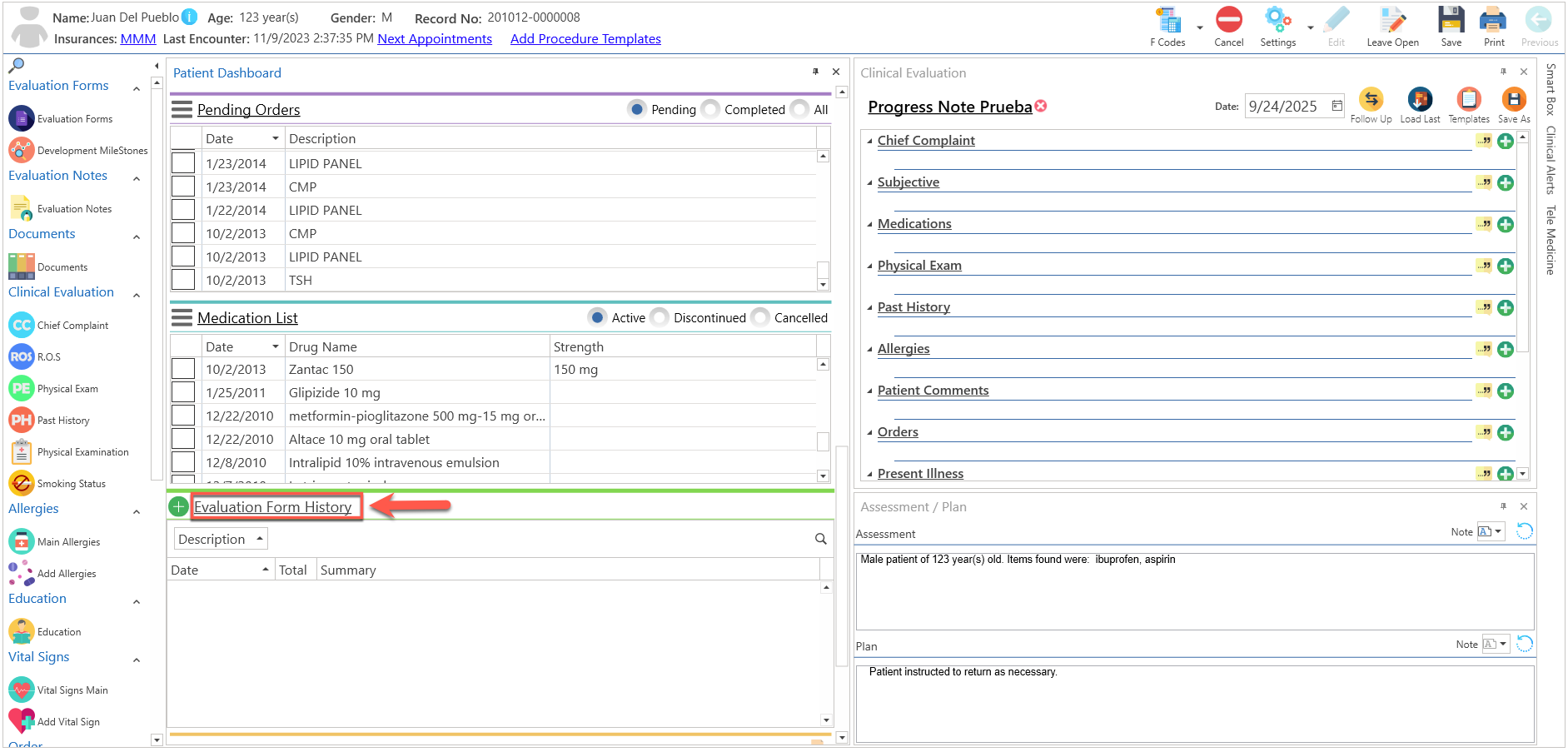Open Past History sidebar item
Screen dimensions: 1568x752
tap(49, 421)
